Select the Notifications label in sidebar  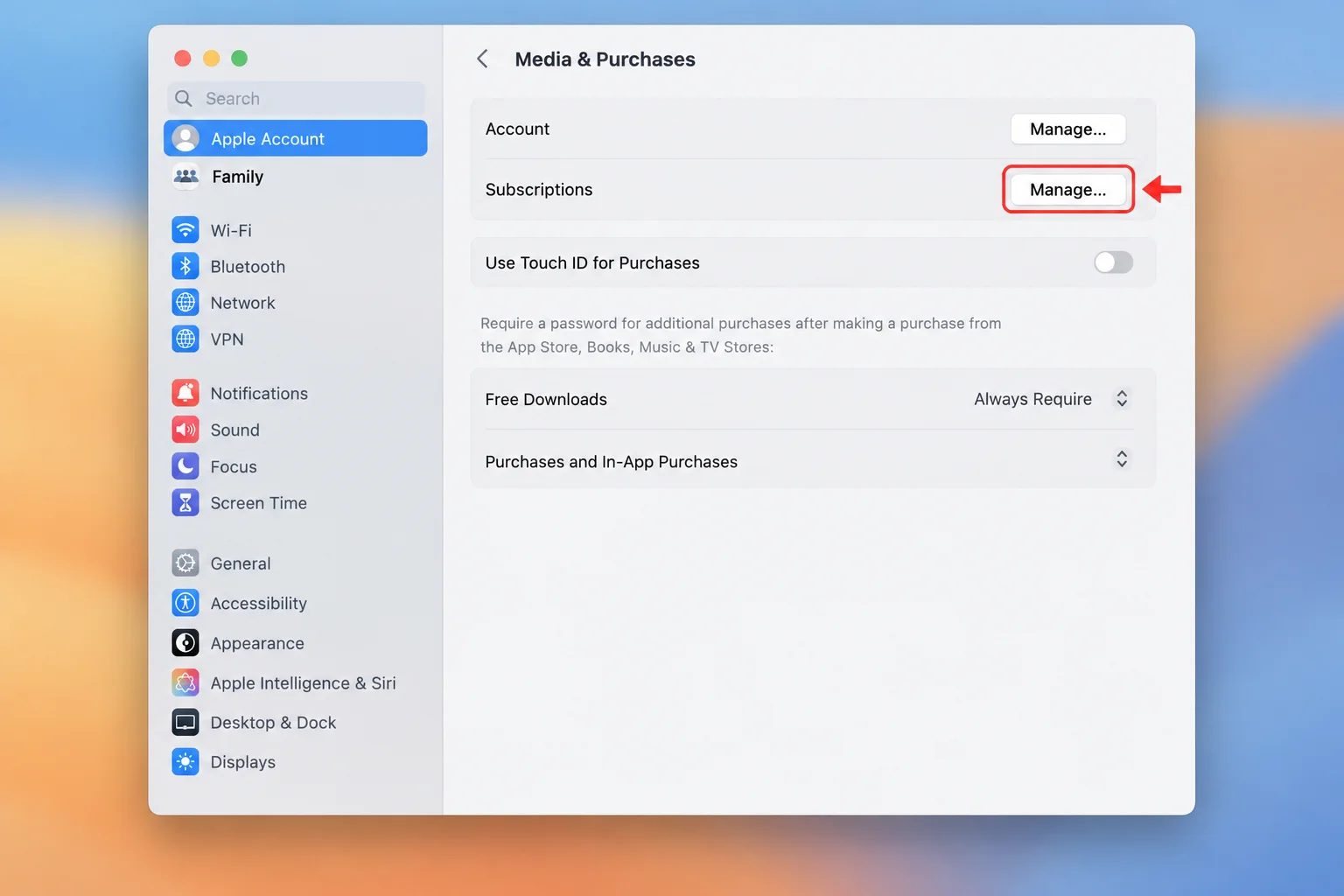point(259,393)
